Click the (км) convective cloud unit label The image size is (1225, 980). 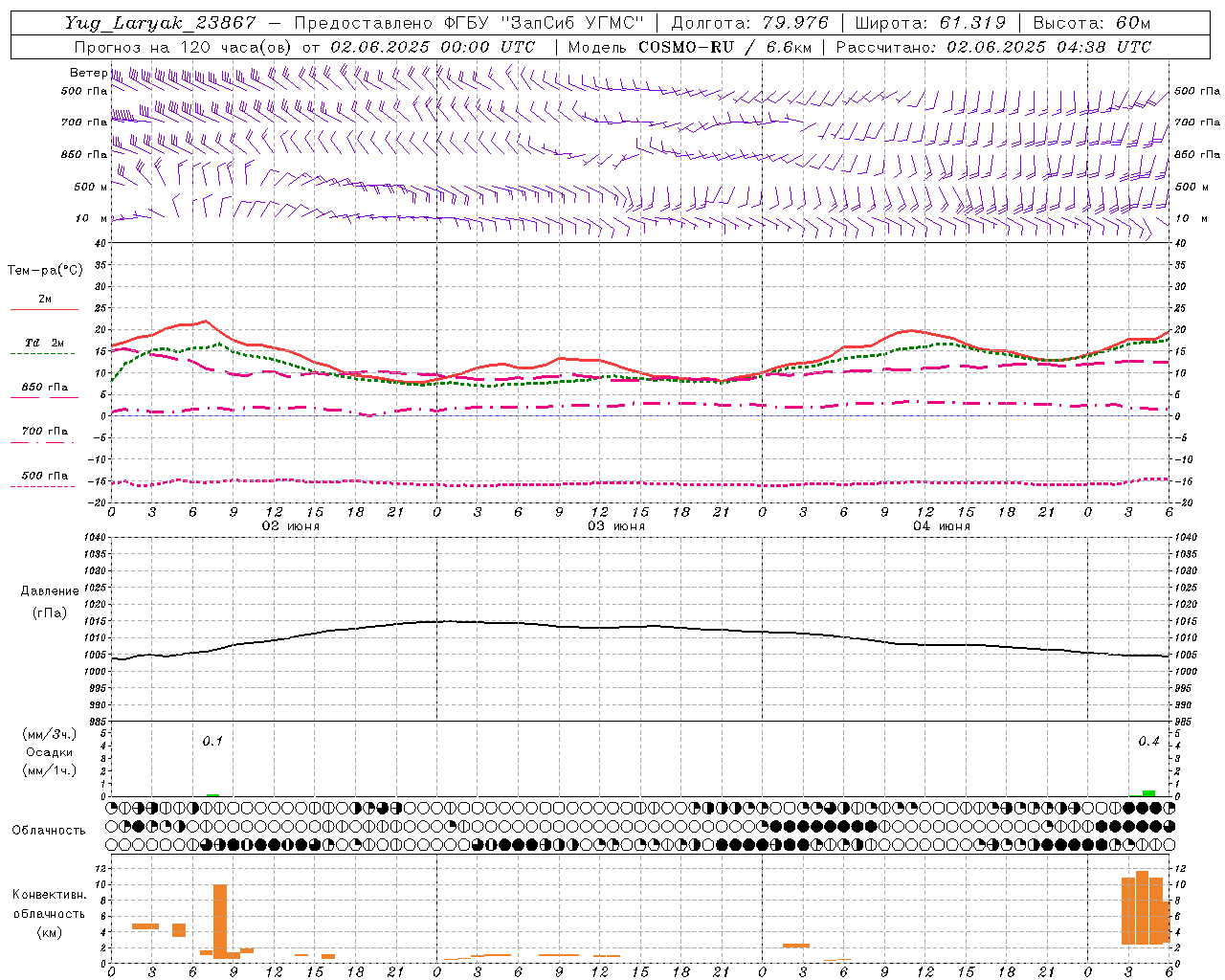coord(49,932)
